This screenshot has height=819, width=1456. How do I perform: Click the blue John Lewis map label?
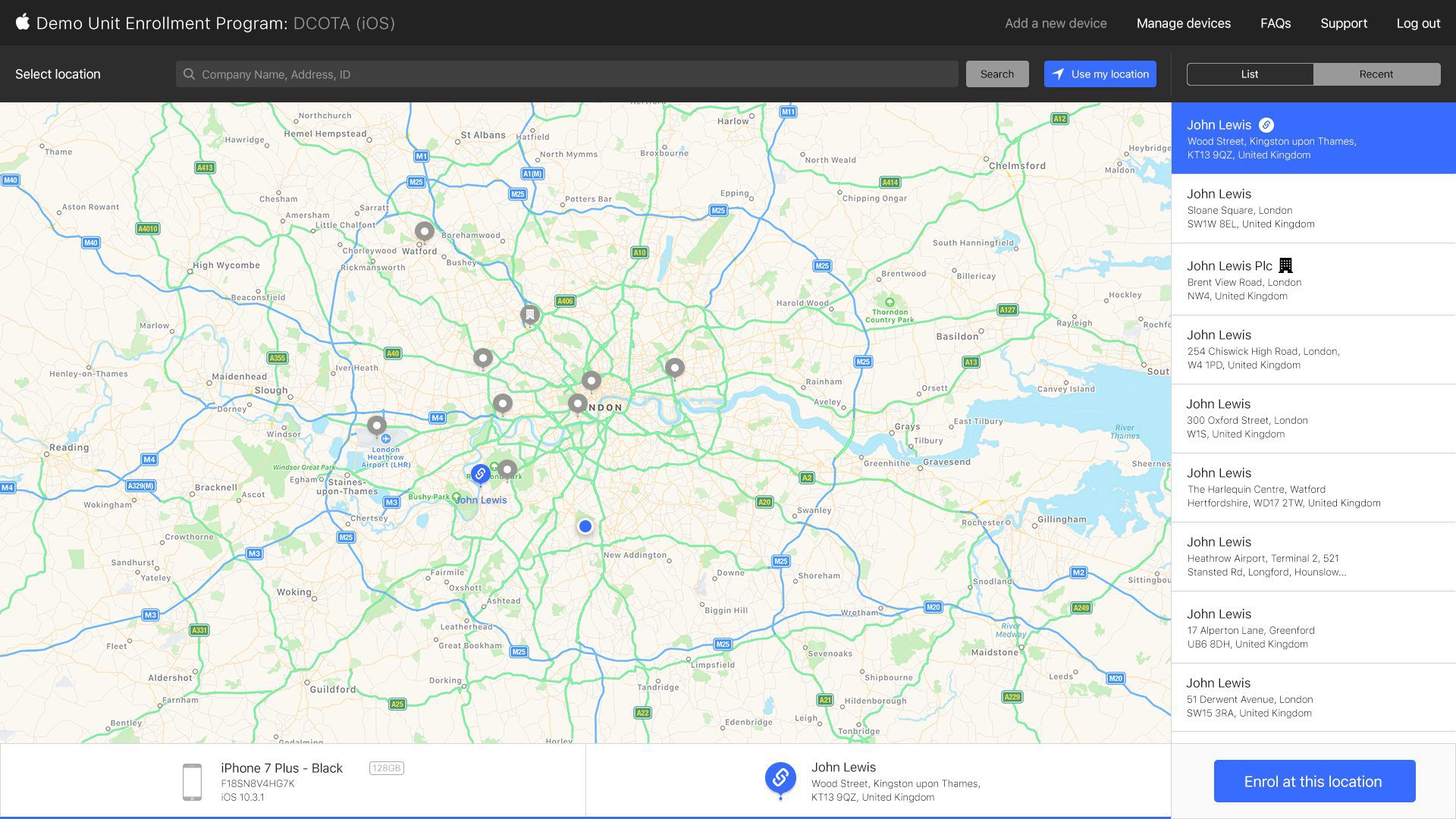coord(481,500)
